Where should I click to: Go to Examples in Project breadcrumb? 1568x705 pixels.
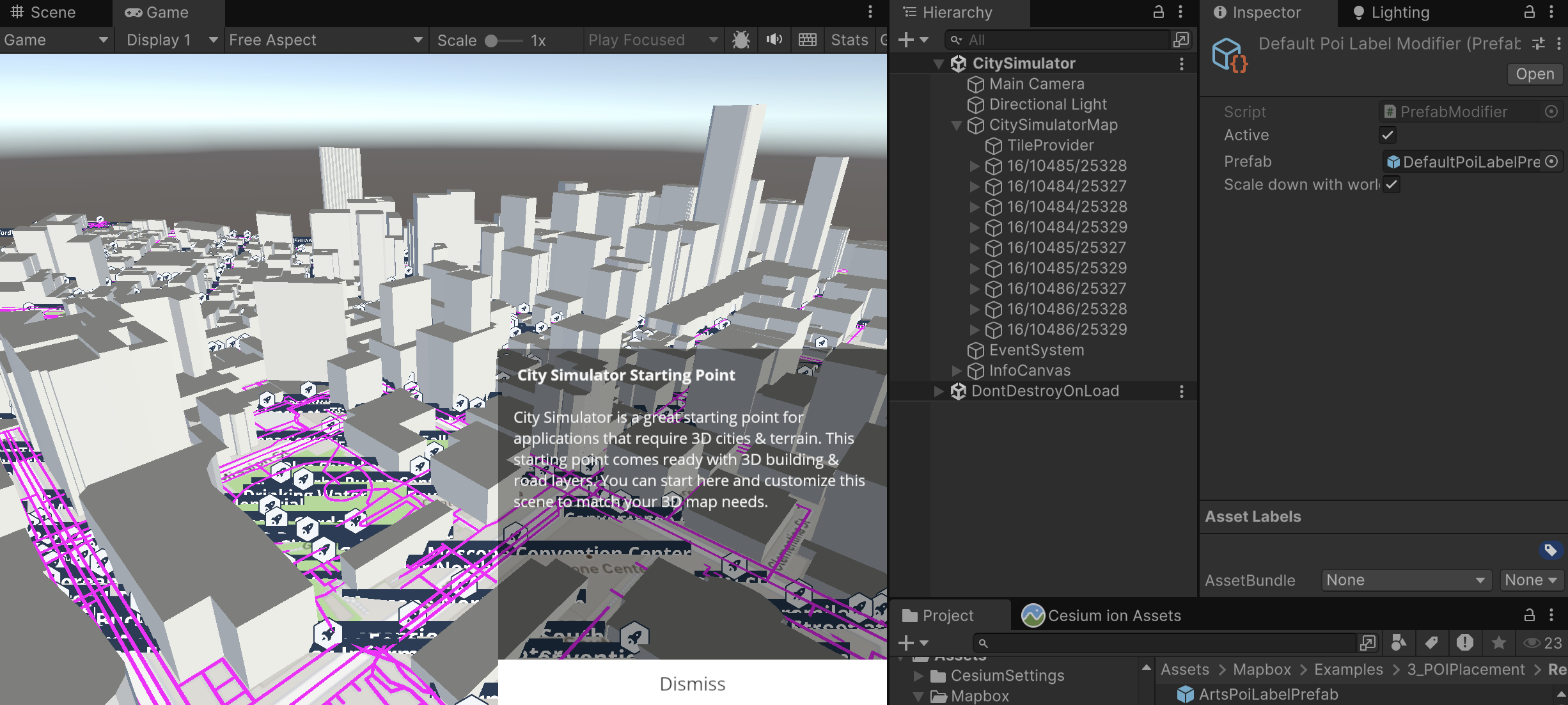pos(1349,670)
